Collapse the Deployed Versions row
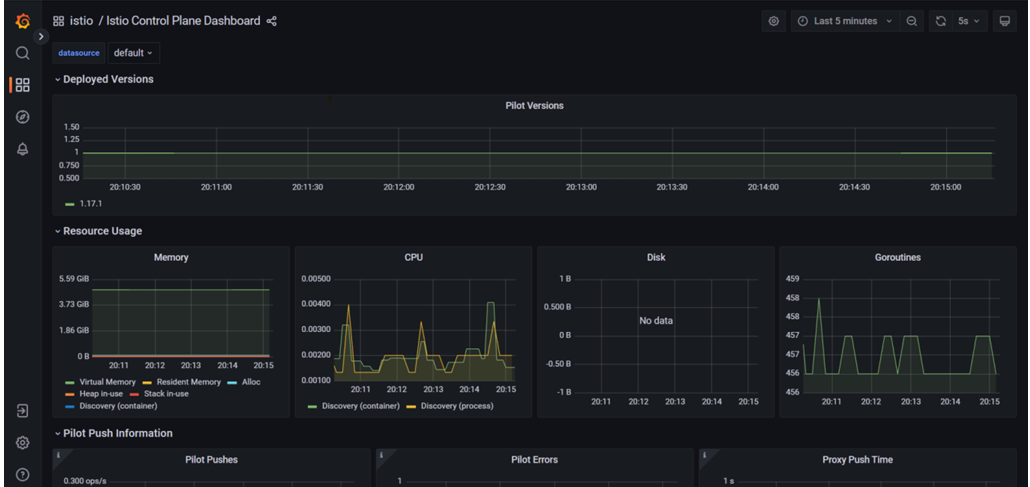 point(104,79)
